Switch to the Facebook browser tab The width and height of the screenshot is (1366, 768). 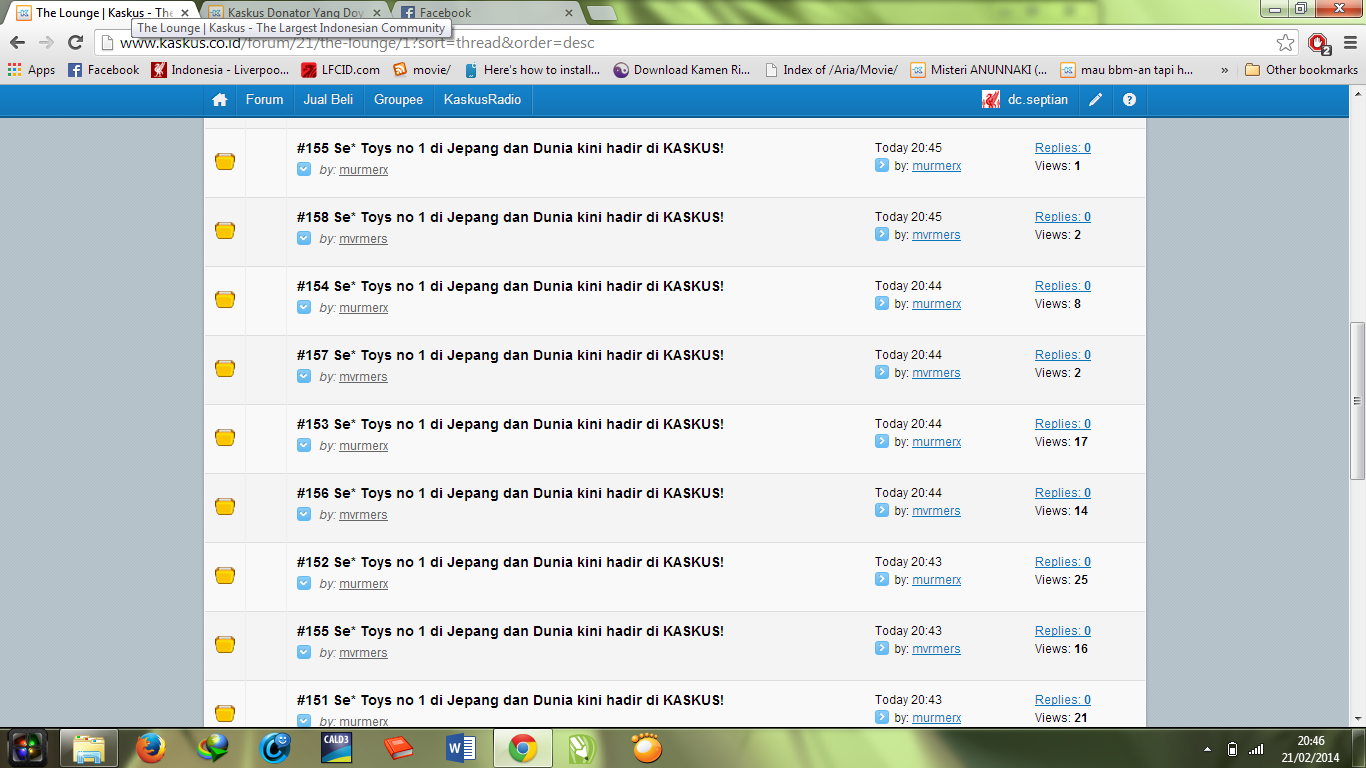tap(487, 13)
